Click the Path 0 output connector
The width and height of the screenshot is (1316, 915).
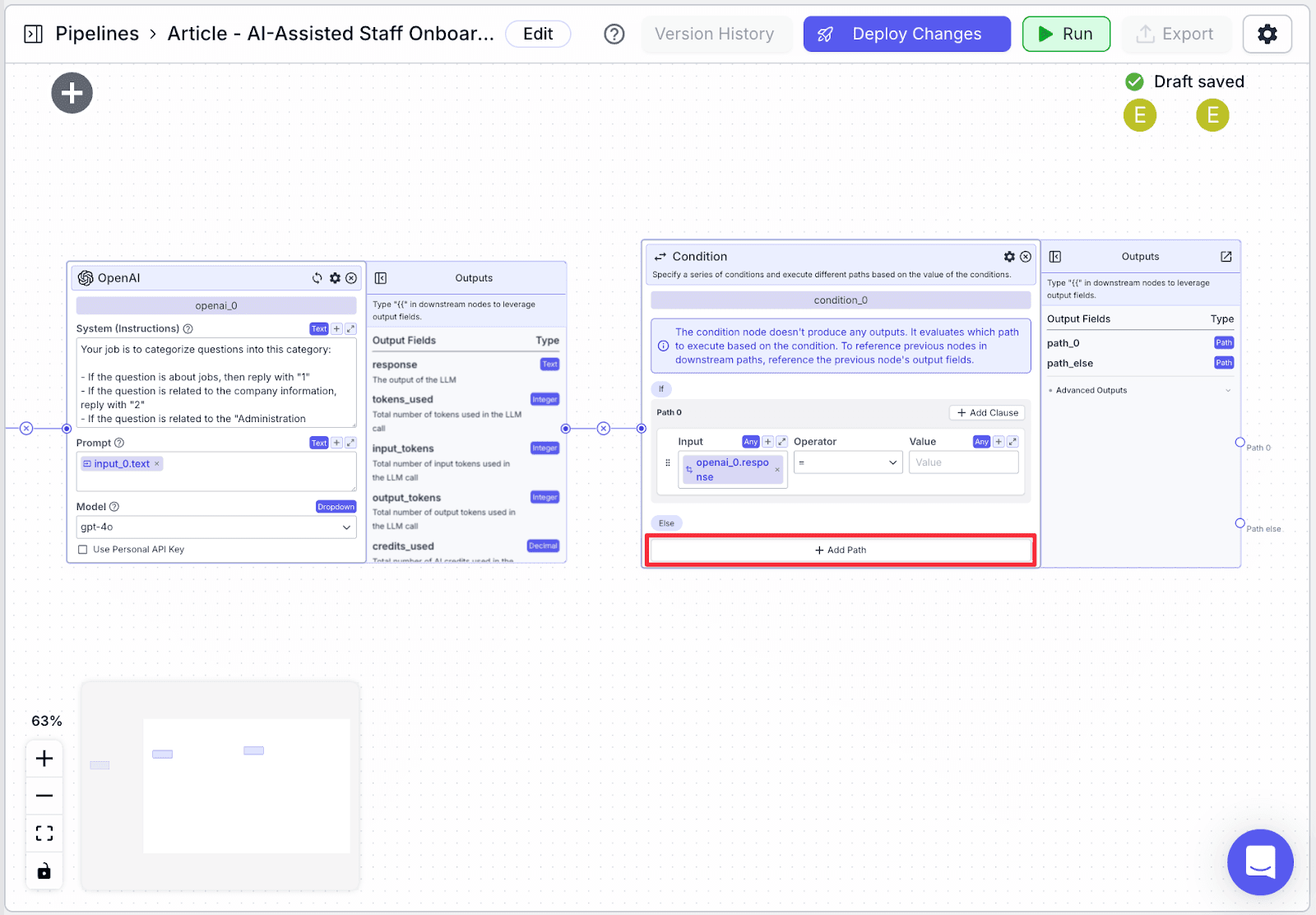[x=1240, y=443]
